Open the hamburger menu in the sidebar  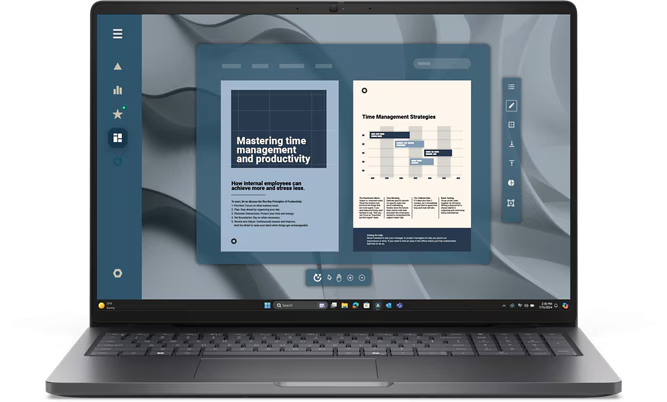pyautogui.click(x=118, y=34)
